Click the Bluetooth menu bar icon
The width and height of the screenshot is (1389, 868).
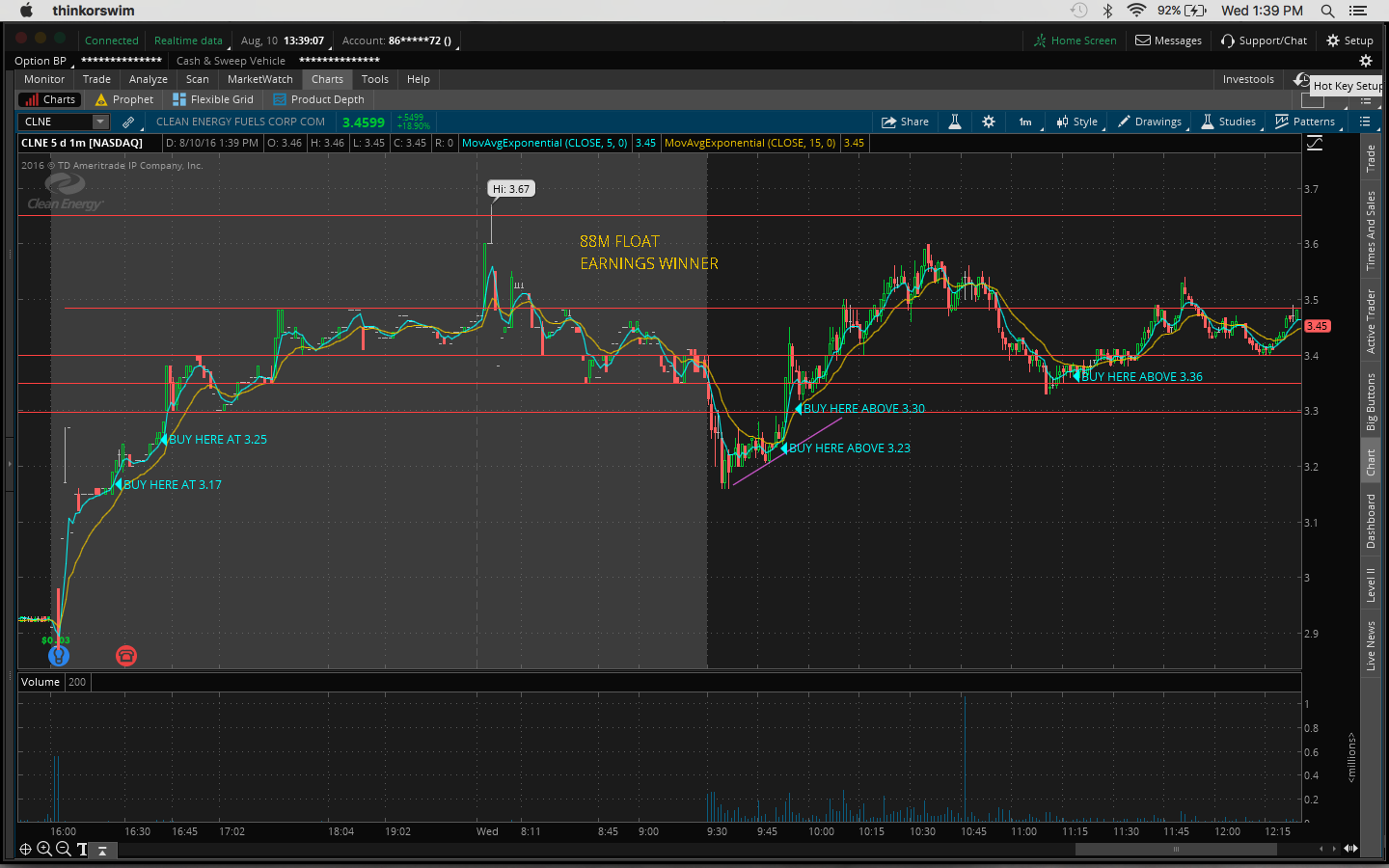1108,11
